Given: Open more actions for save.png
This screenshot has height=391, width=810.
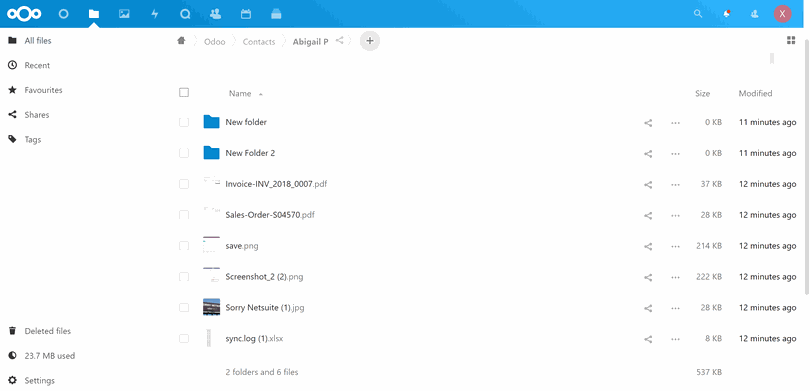Looking at the screenshot, I should point(675,247).
